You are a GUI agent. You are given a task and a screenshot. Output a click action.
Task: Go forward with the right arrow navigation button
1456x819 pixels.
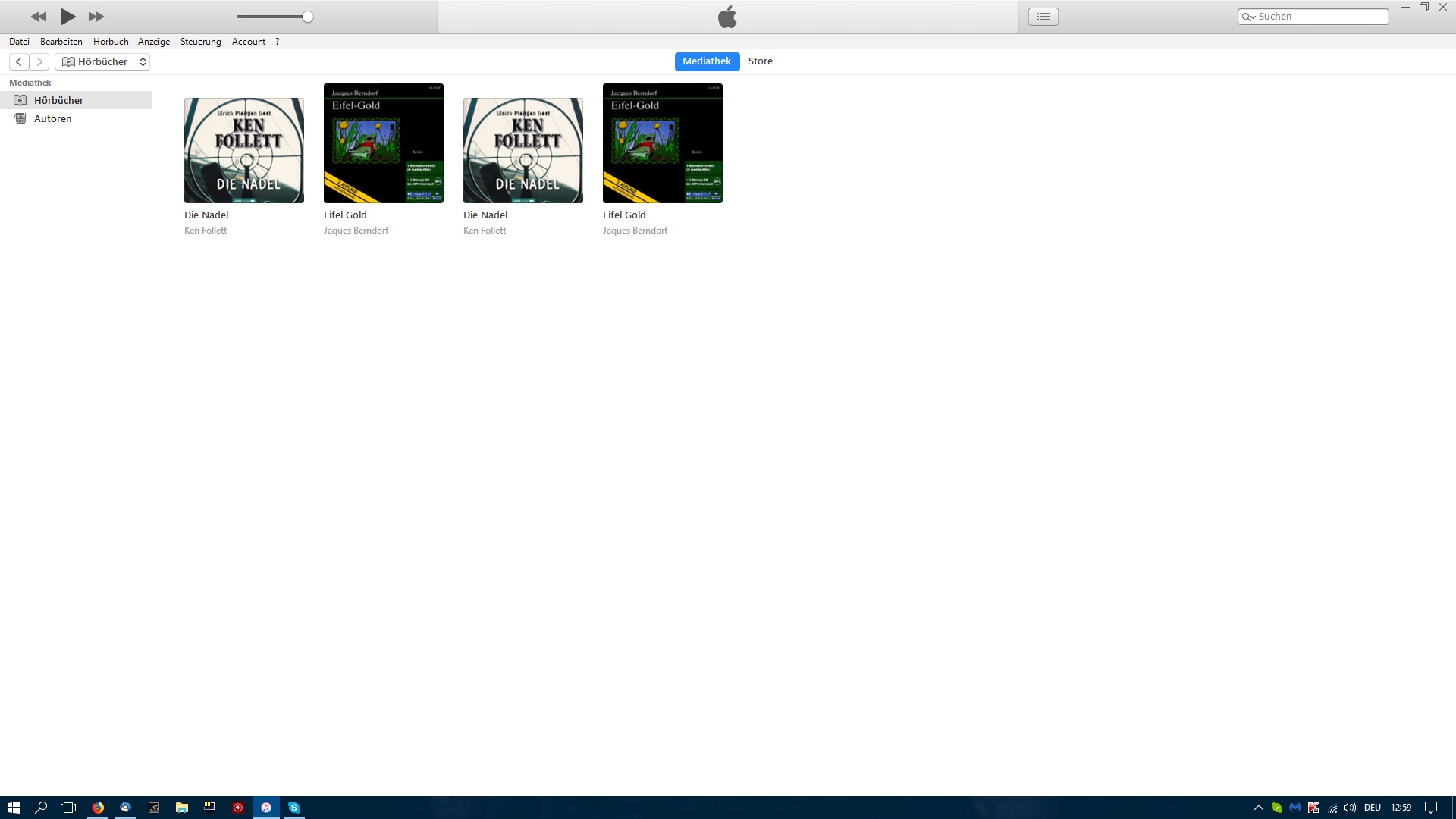(x=39, y=62)
